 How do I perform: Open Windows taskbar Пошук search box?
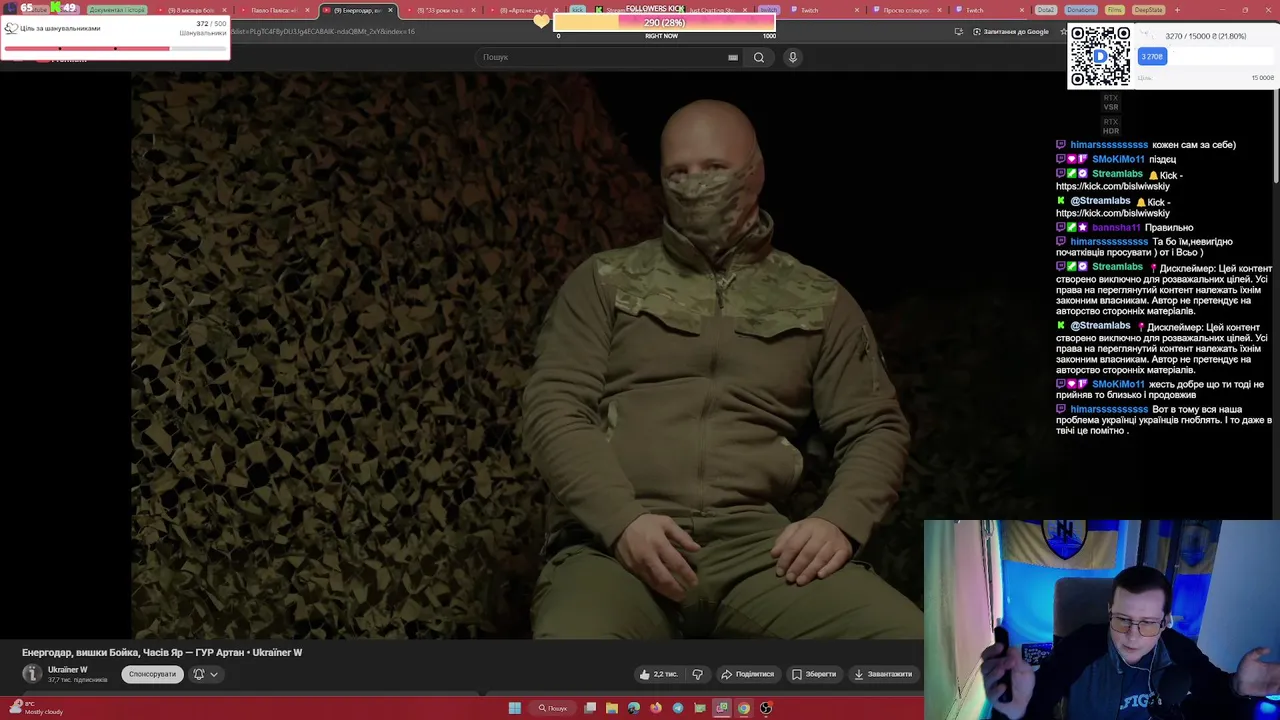pyautogui.click(x=553, y=708)
